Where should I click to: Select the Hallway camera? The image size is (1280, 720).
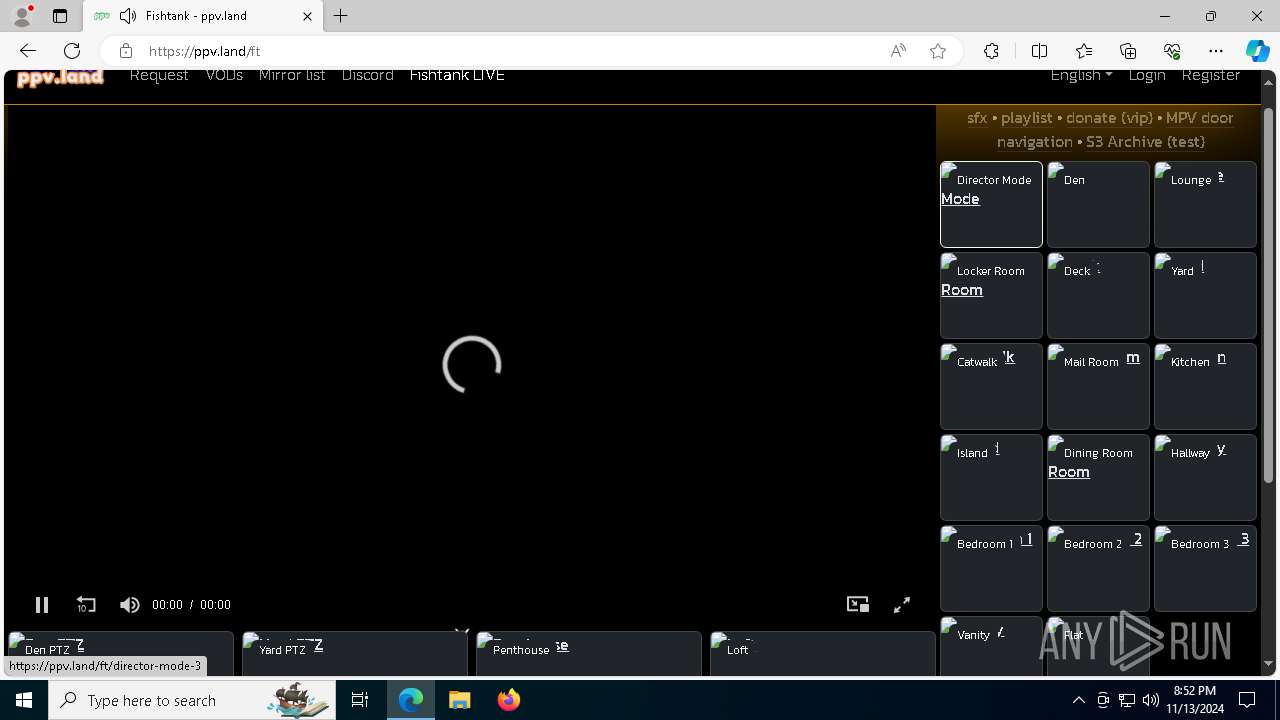[1205, 477]
